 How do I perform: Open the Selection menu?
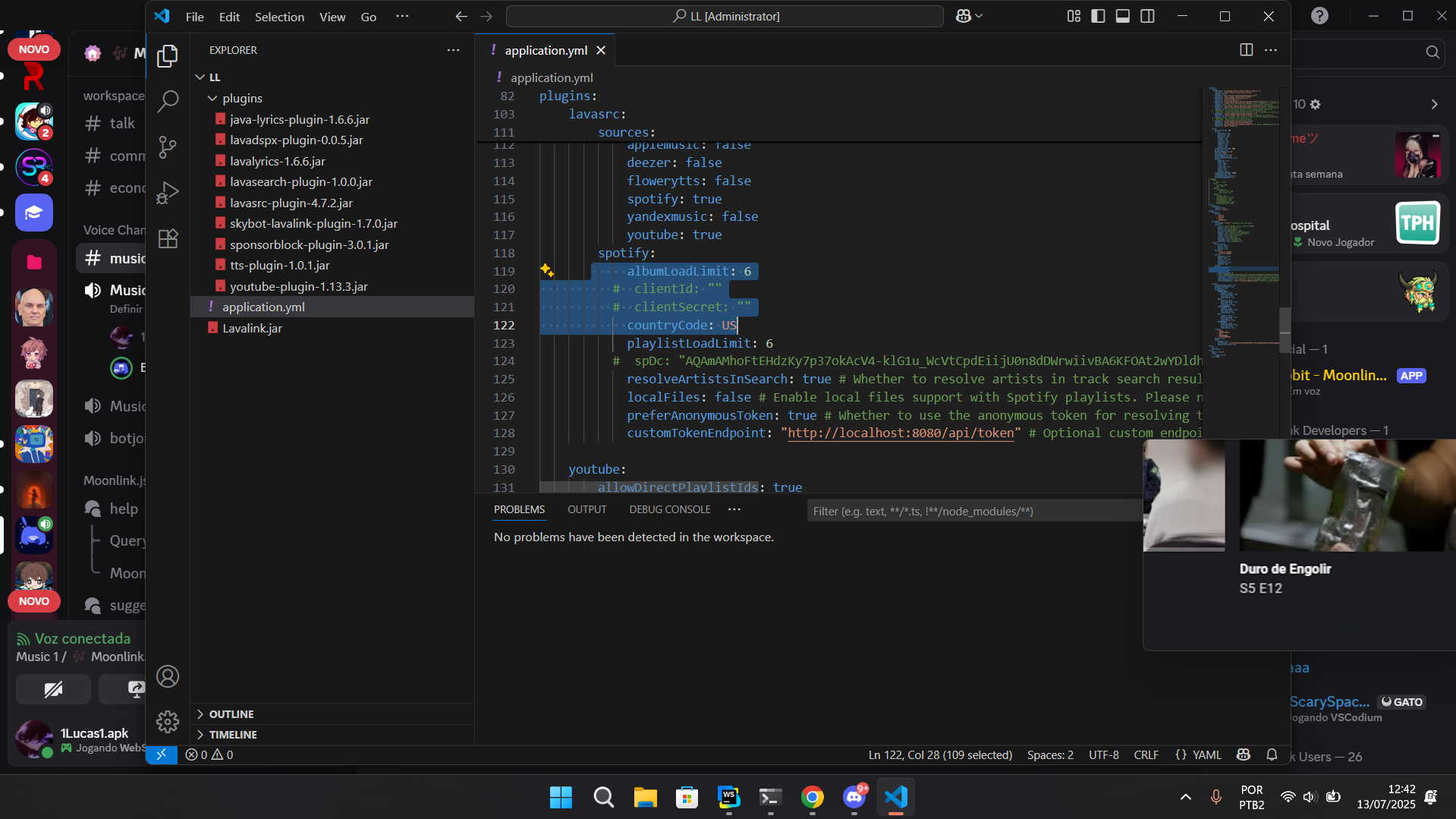(279, 17)
